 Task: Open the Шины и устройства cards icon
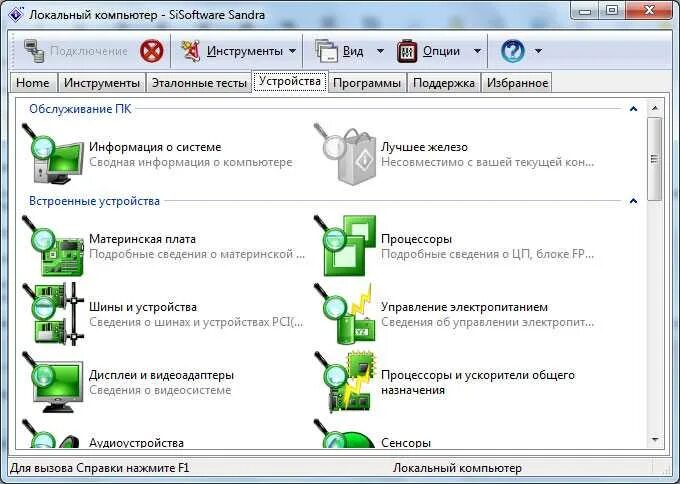click(53, 314)
